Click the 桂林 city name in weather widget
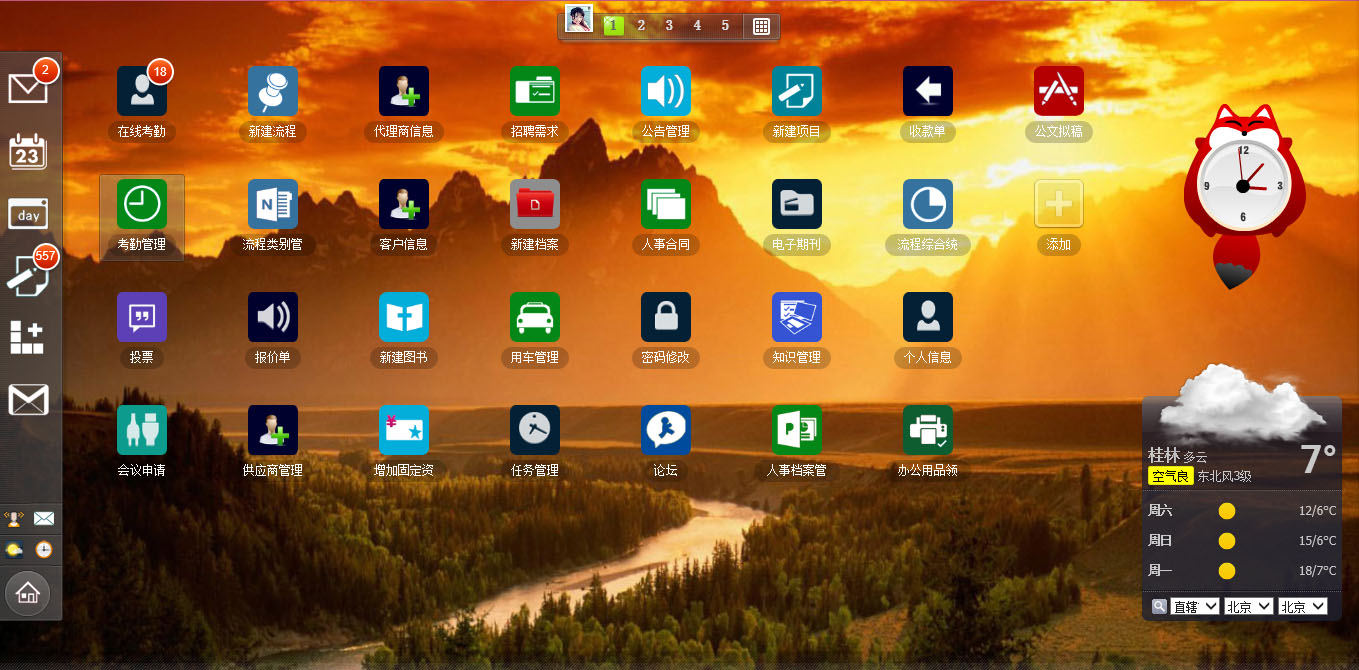The width and height of the screenshot is (1359, 670). point(1164,455)
